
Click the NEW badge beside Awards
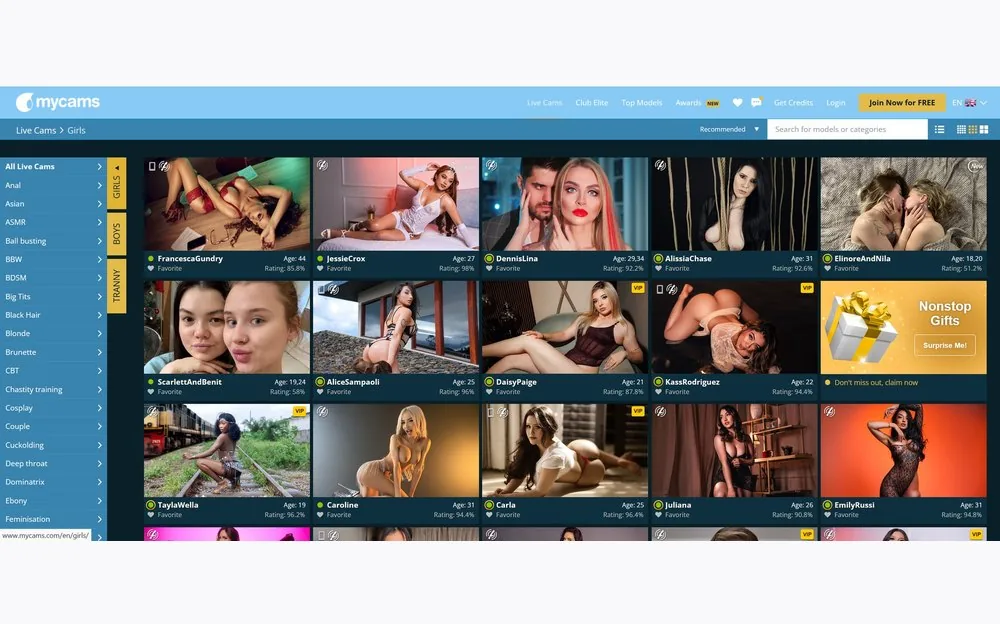[x=712, y=103]
